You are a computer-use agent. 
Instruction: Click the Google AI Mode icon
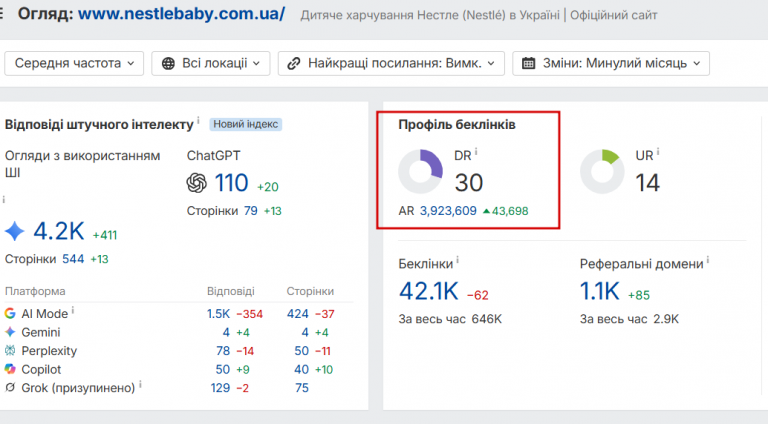tap(10, 313)
